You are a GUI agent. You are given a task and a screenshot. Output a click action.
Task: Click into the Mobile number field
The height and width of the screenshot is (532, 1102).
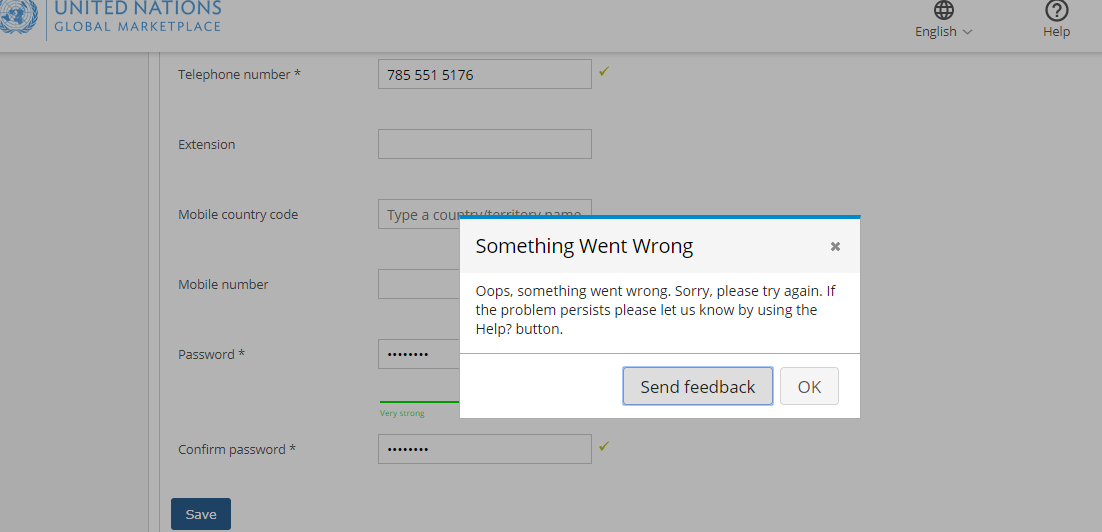[420, 284]
